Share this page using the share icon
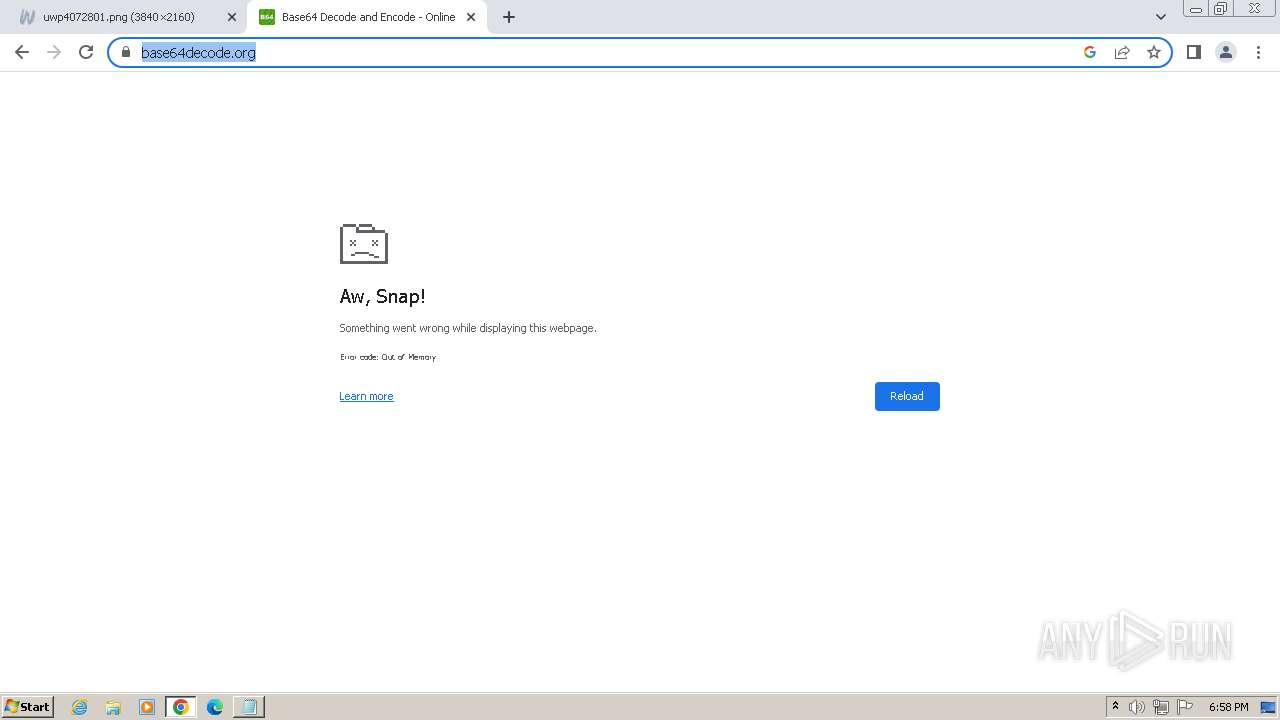 coord(1122,52)
